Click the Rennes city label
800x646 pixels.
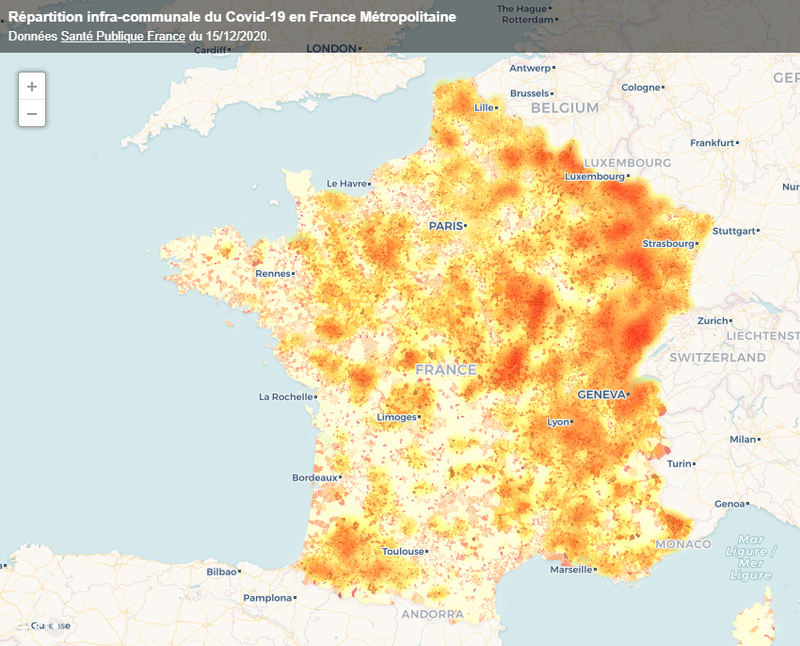pyautogui.click(x=273, y=274)
